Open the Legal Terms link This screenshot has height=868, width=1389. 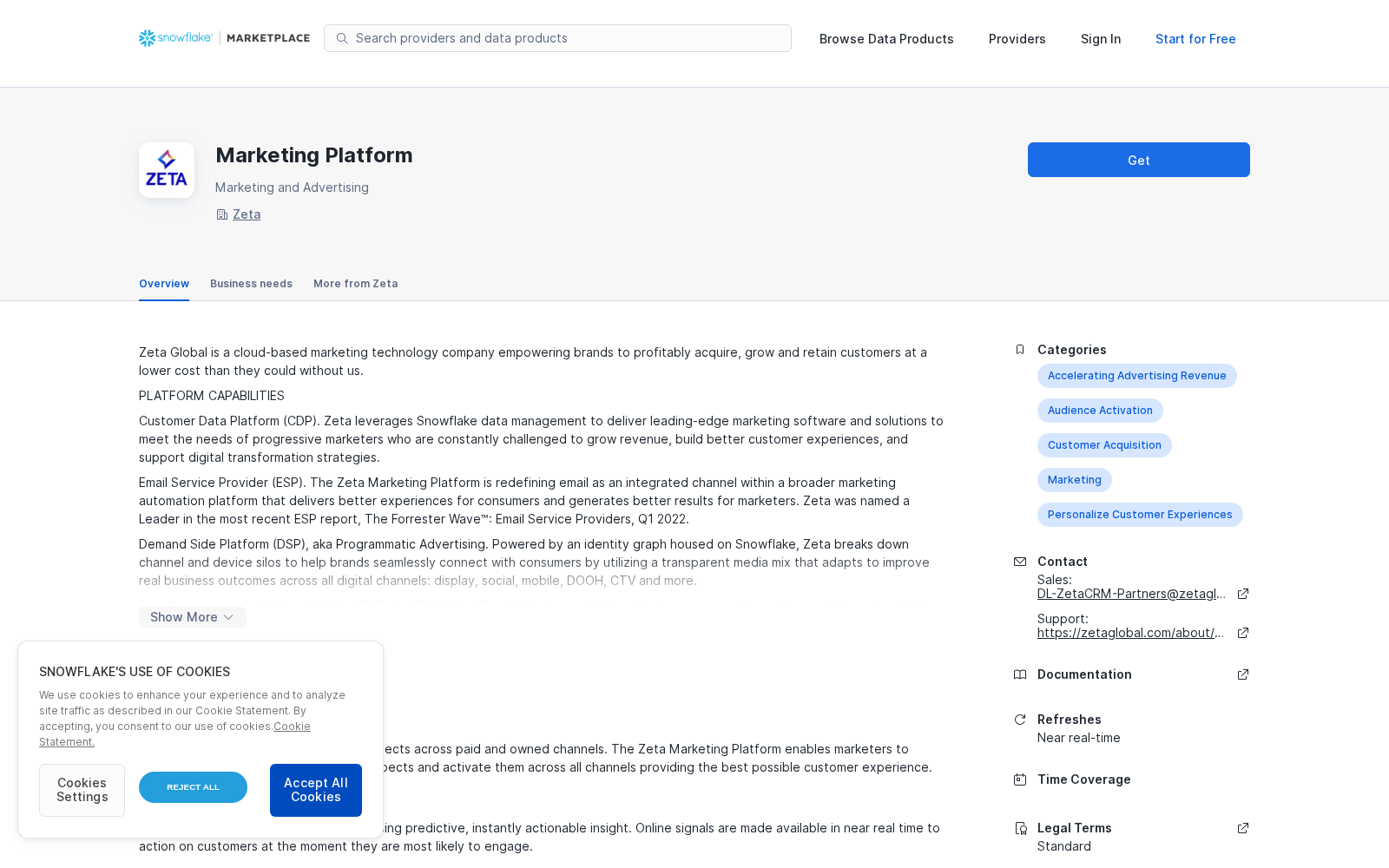(1075, 828)
